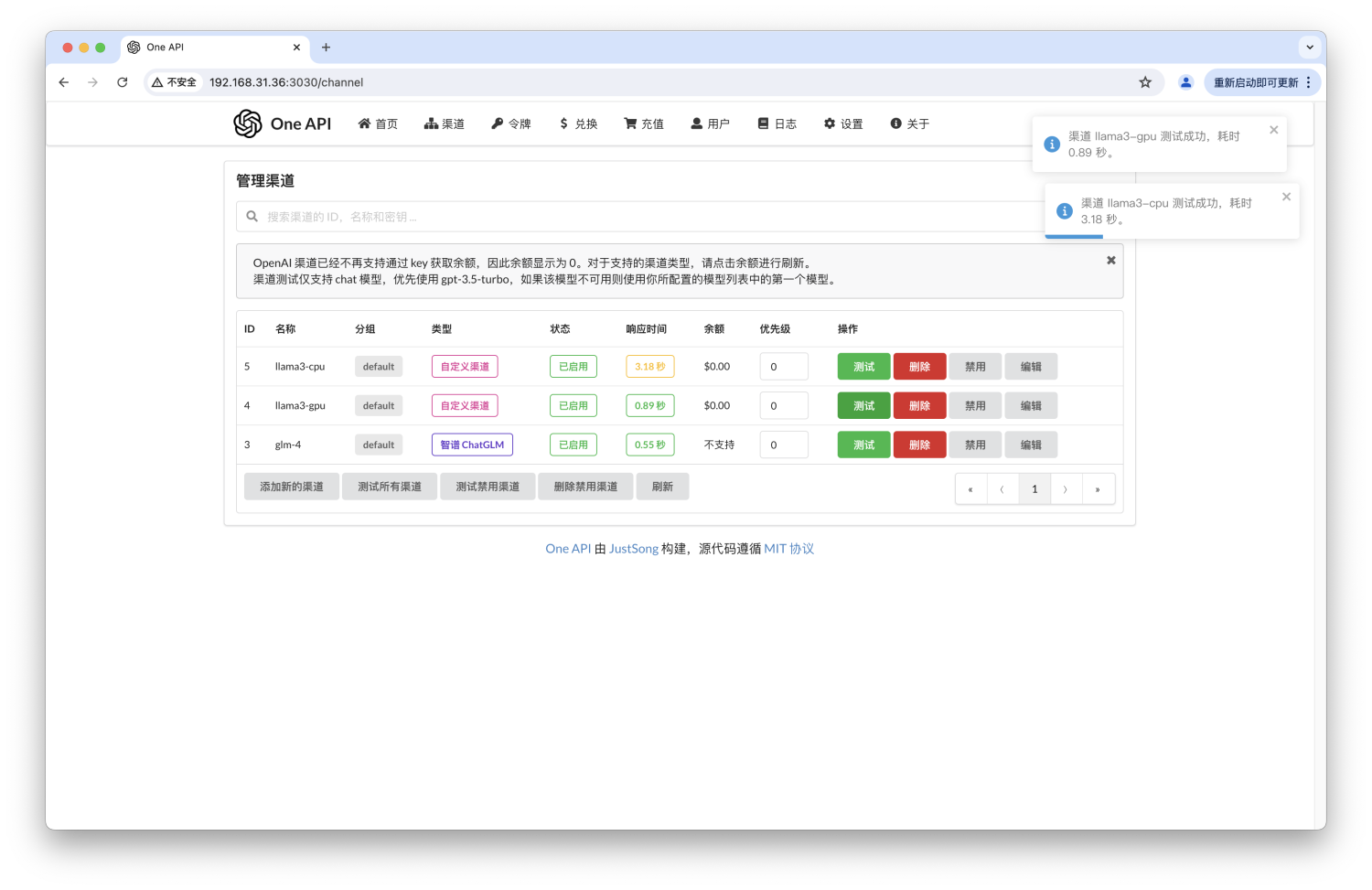Click the 0.89 秒 response time label
The image size is (1372, 890).
pyautogui.click(x=650, y=406)
